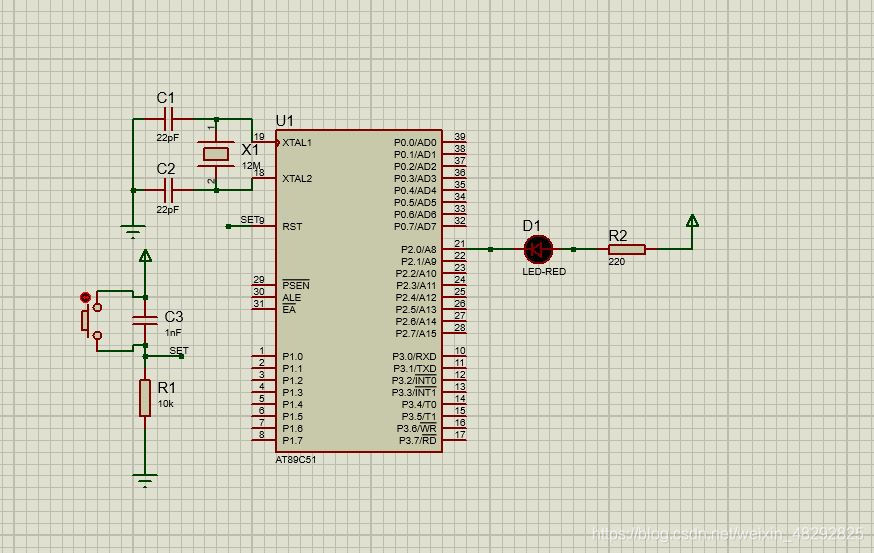This screenshot has height=553, width=874.
Task: Click the P2.0/A8 pin label
Action: click(x=419, y=249)
